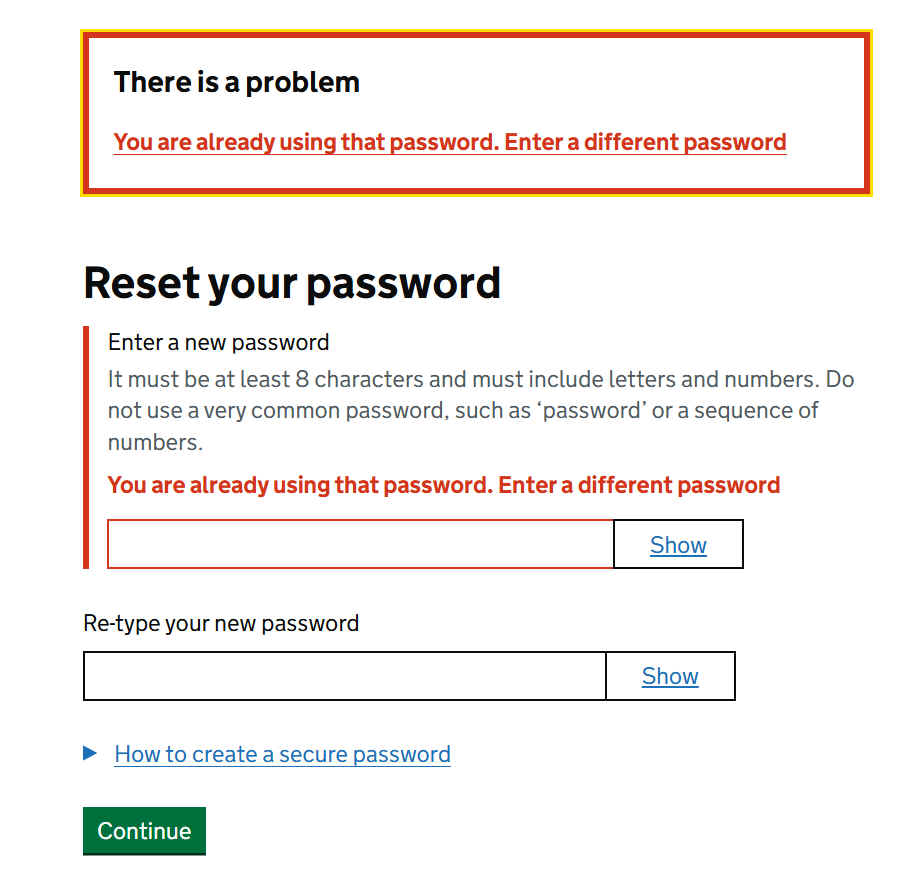This screenshot has width=909, height=870.
Task: Expand the blue disclosure triangle arrow
Action: [91, 753]
